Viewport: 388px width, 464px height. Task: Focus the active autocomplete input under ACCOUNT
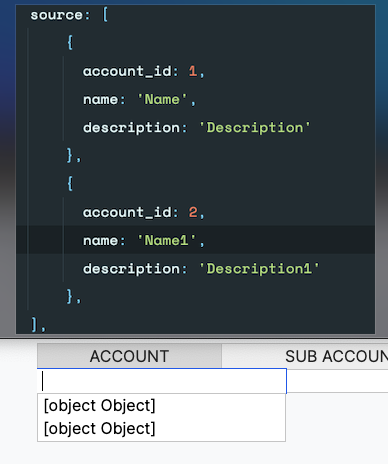point(162,381)
